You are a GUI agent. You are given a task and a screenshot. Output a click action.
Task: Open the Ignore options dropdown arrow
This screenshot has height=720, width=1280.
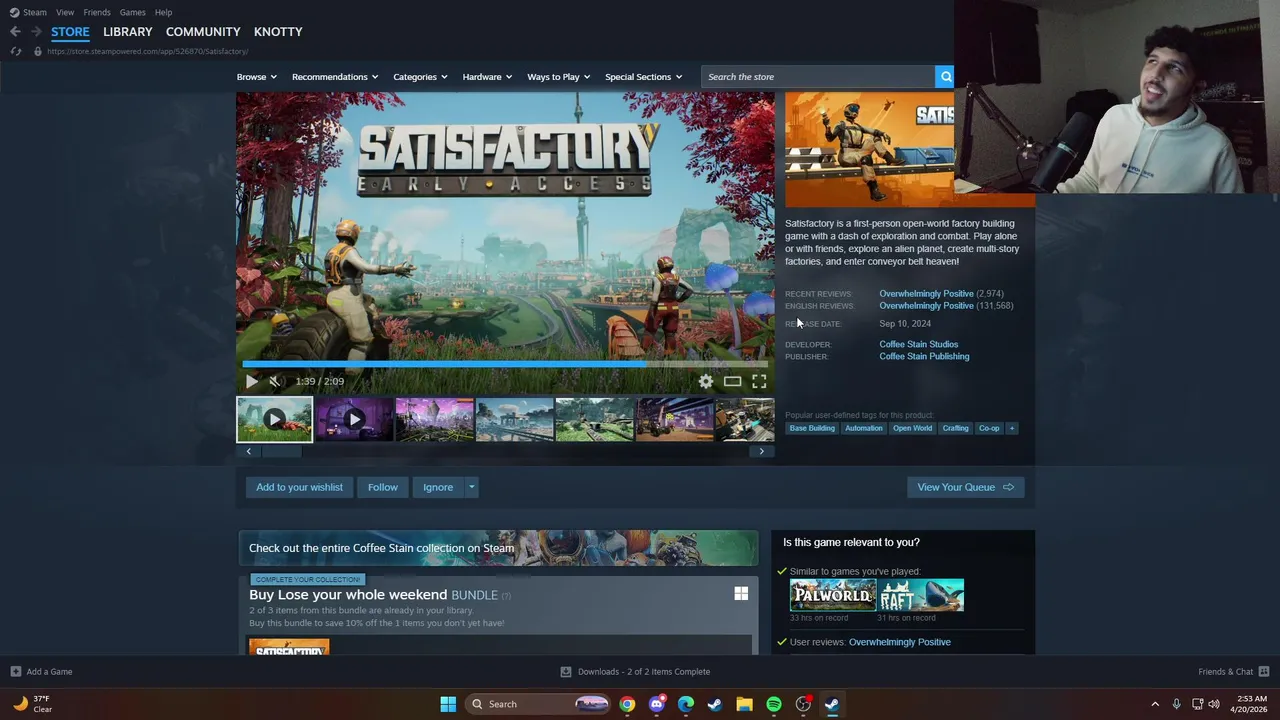[471, 487]
